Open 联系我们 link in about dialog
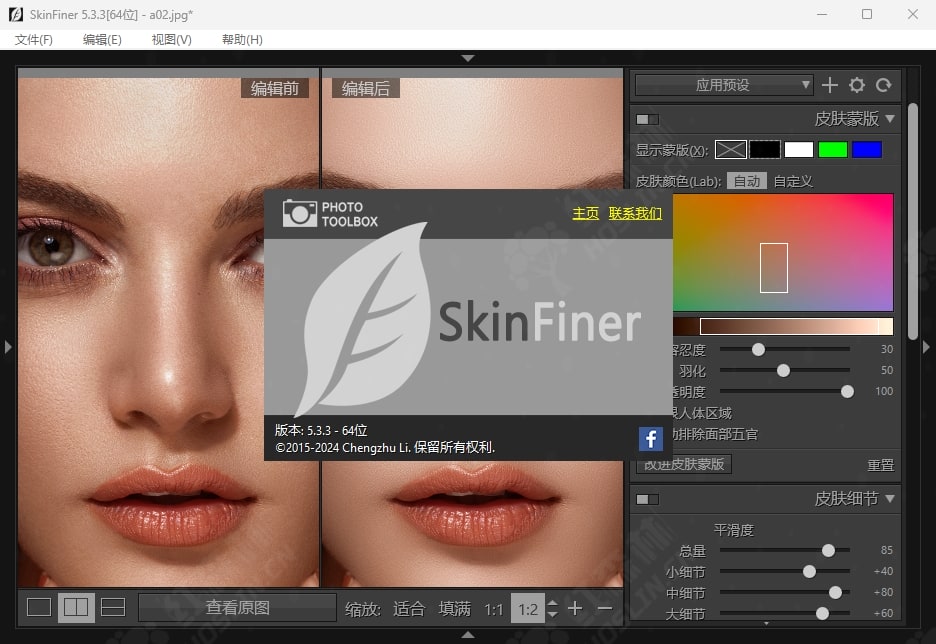Viewport: 936px width, 644px height. click(x=635, y=213)
